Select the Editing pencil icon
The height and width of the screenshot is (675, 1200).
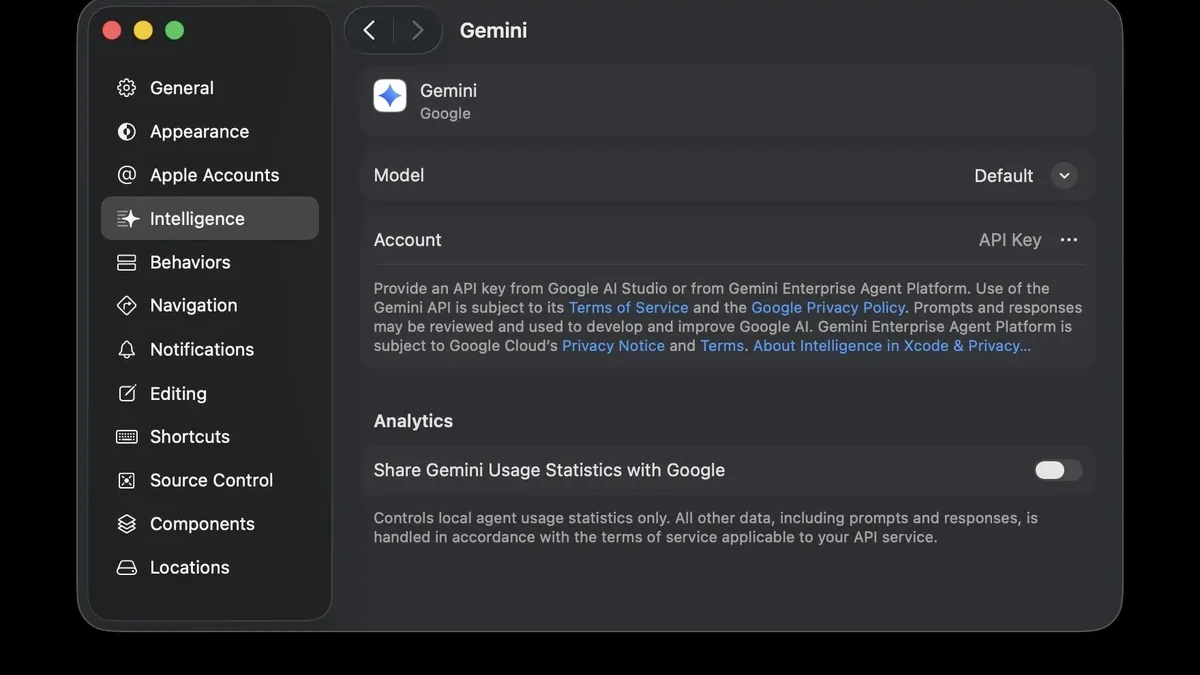pyautogui.click(x=127, y=393)
